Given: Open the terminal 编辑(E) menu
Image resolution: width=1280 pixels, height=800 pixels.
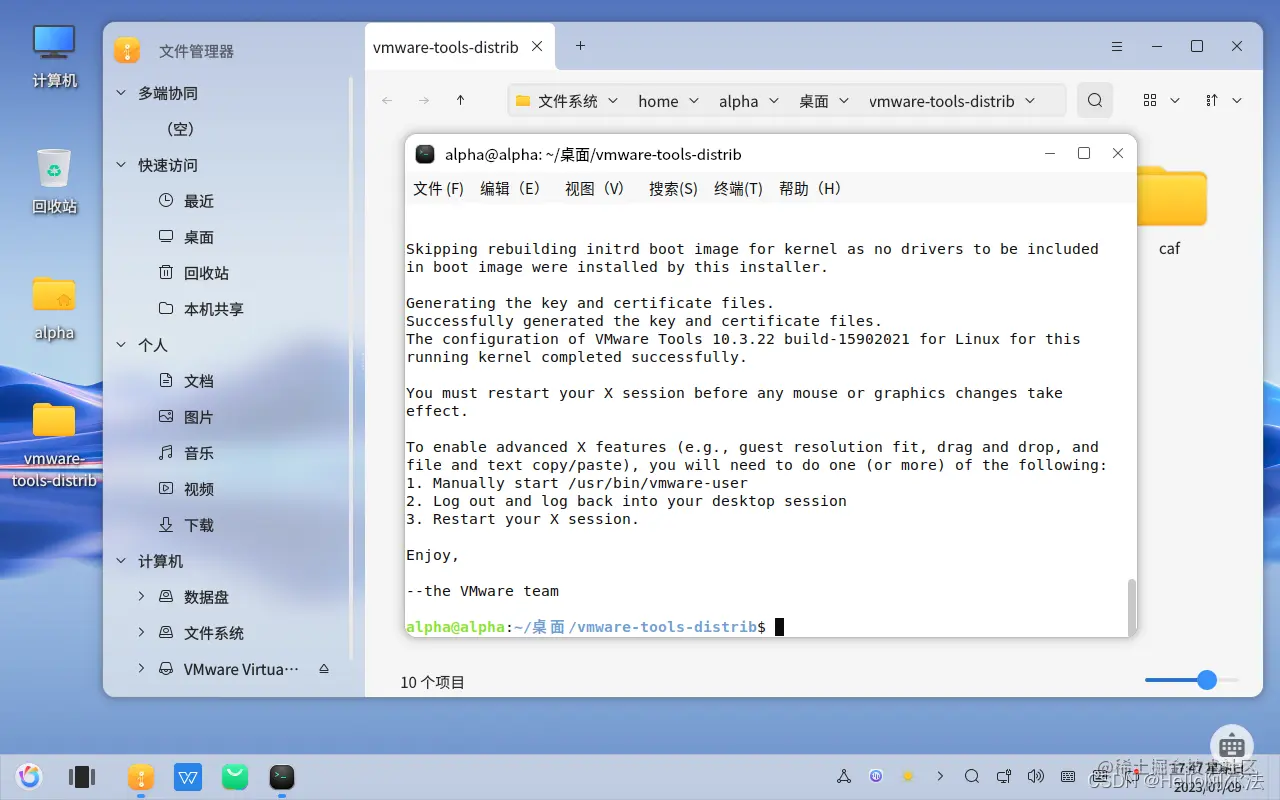Looking at the screenshot, I should pos(510,188).
